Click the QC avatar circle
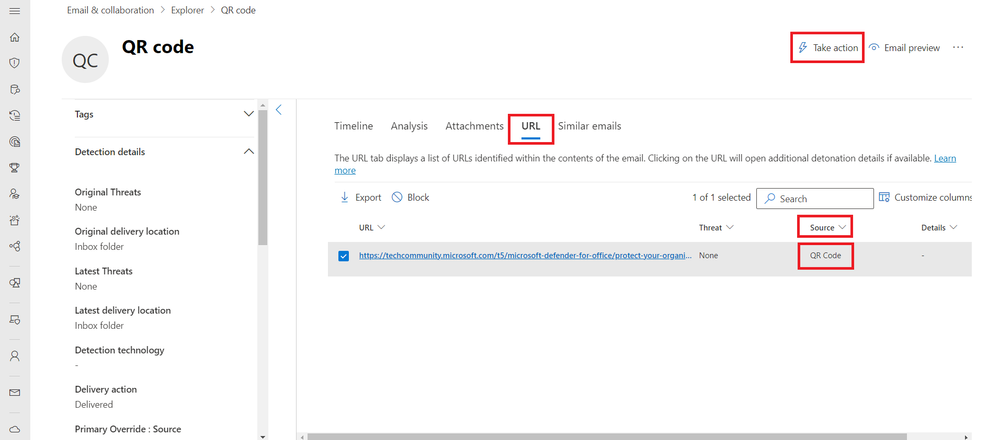Image resolution: width=999 pixels, height=440 pixels. click(85, 59)
